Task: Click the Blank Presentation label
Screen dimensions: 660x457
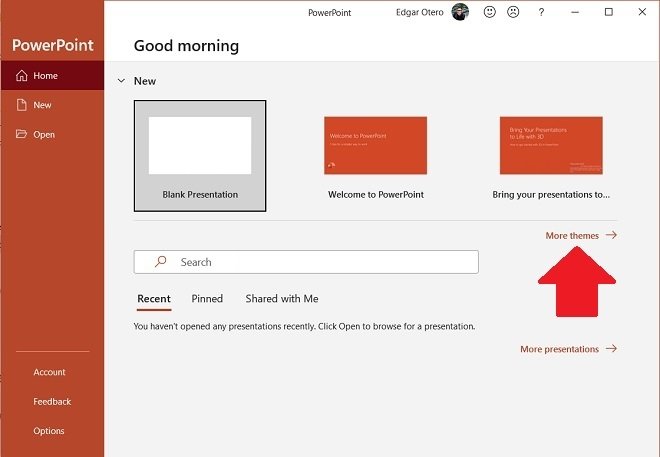Action: (x=200, y=194)
